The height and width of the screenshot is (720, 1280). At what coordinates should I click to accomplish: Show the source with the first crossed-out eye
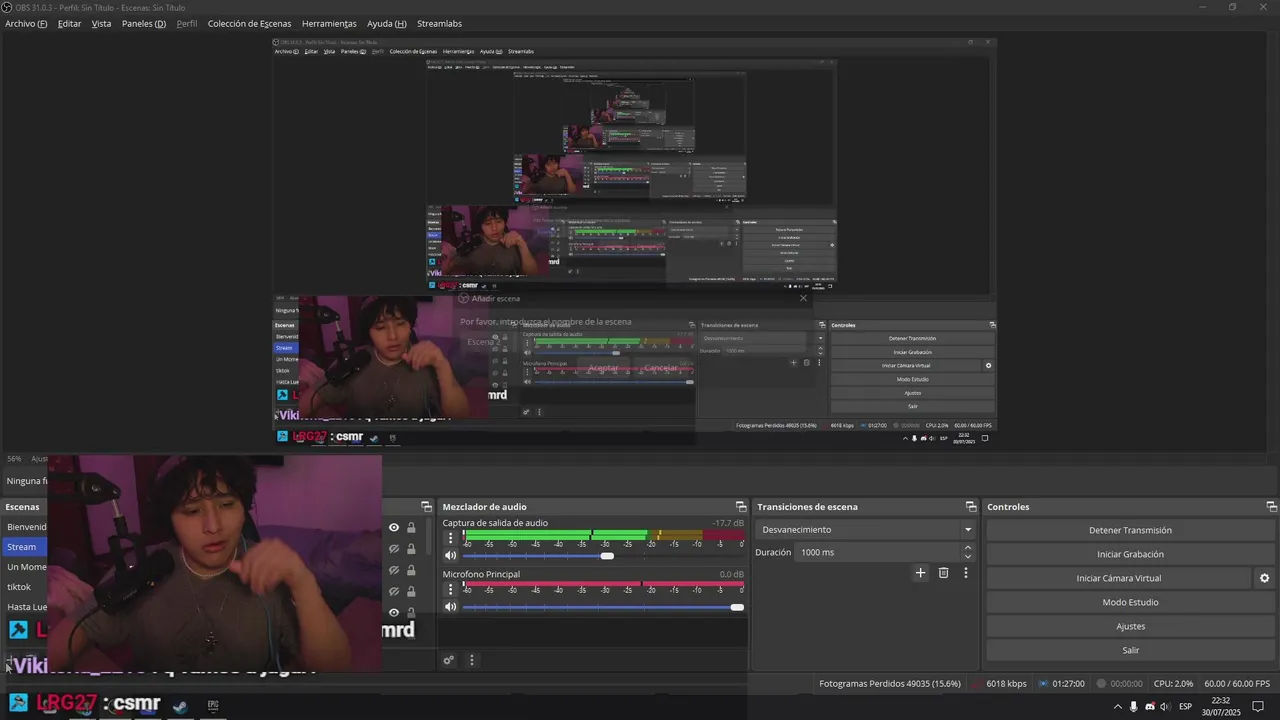point(394,549)
